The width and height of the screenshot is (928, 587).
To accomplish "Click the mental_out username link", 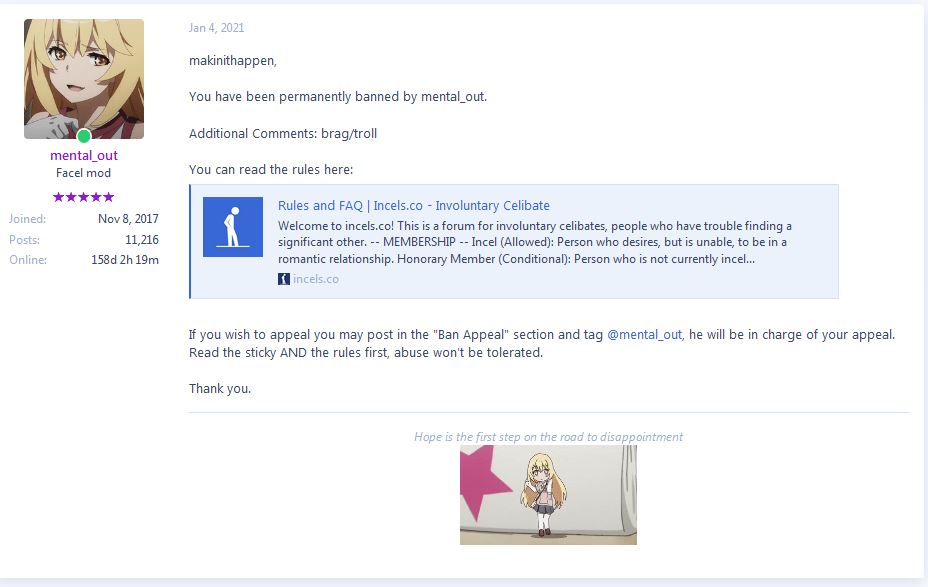I will (x=83, y=155).
